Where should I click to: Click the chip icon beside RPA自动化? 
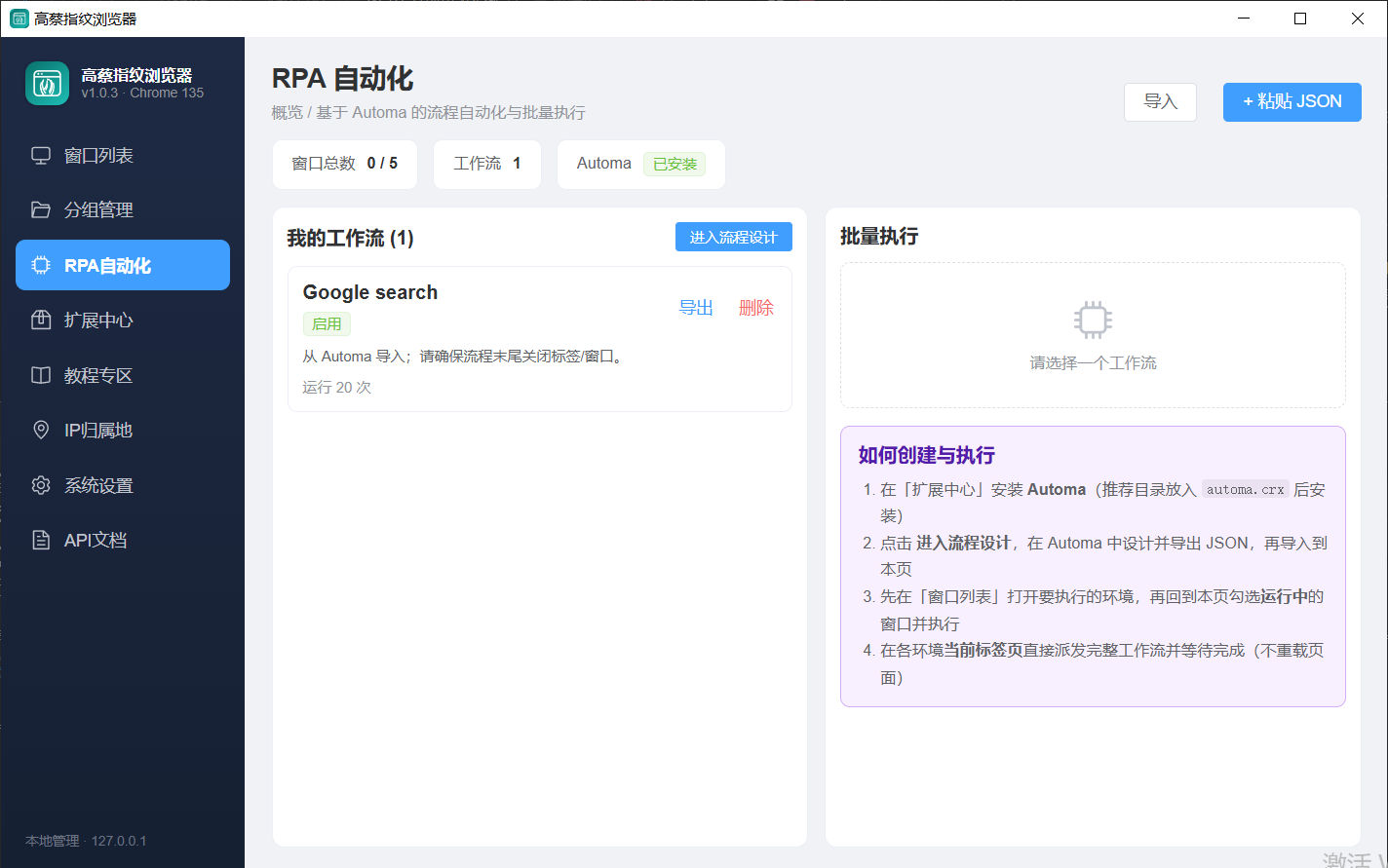[41, 265]
